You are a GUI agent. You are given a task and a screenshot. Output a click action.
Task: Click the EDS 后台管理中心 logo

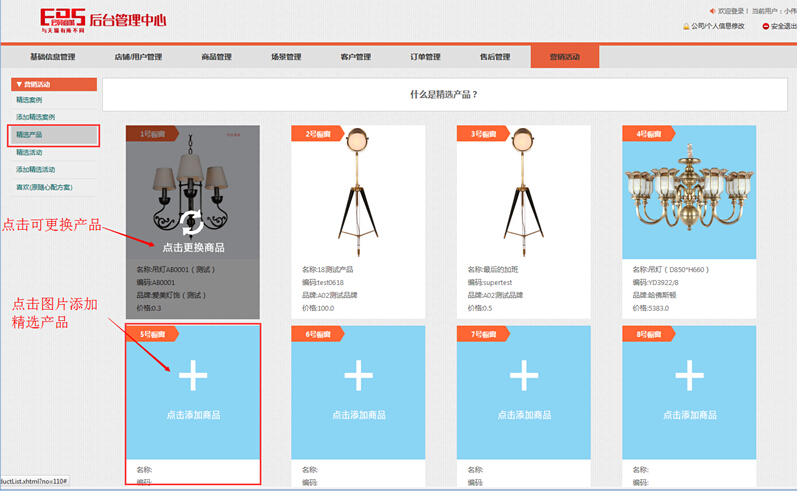(x=103, y=20)
